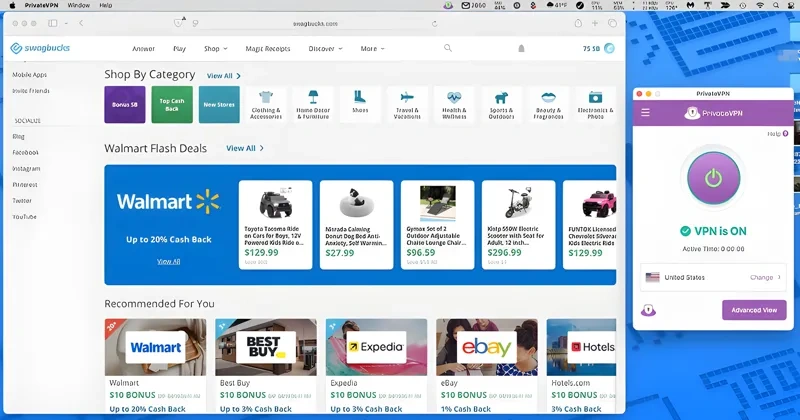Click the Safari reload page icon
The width and height of the screenshot is (800, 420).
(434, 23)
